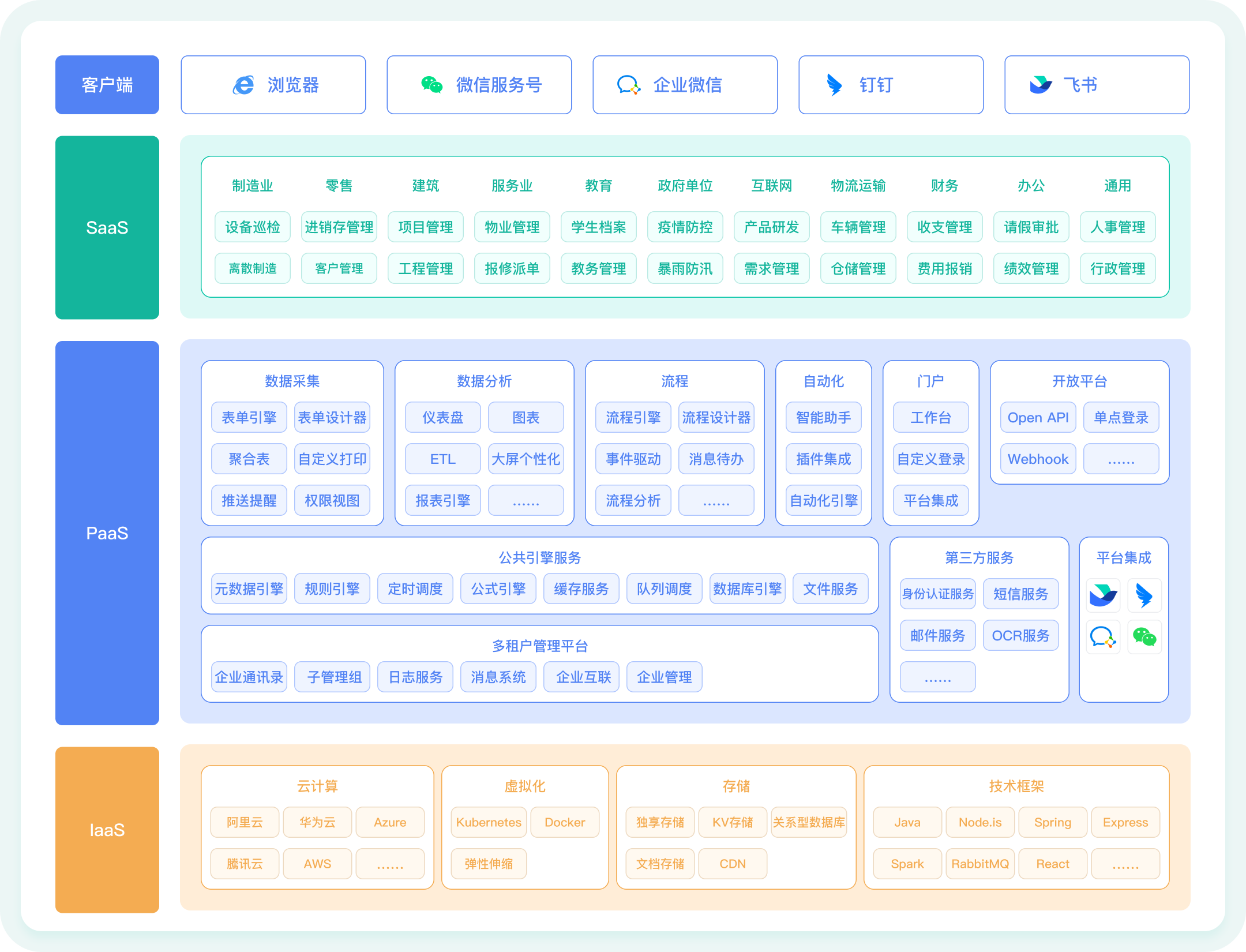Image resolution: width=1246 pixels, height=952 pixels.
Task: Click the 行政管理 tag
Action: (1118, 268)
